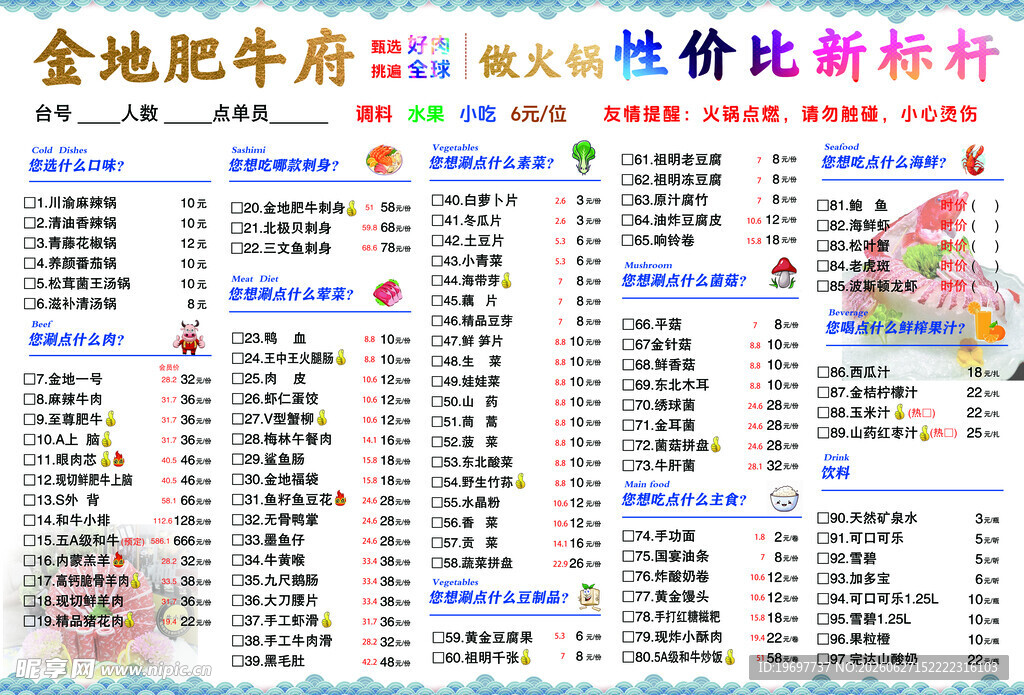Select the checkbox for 91.可口可乐
Screen dimensions: 1024x695
coord(823,538)
